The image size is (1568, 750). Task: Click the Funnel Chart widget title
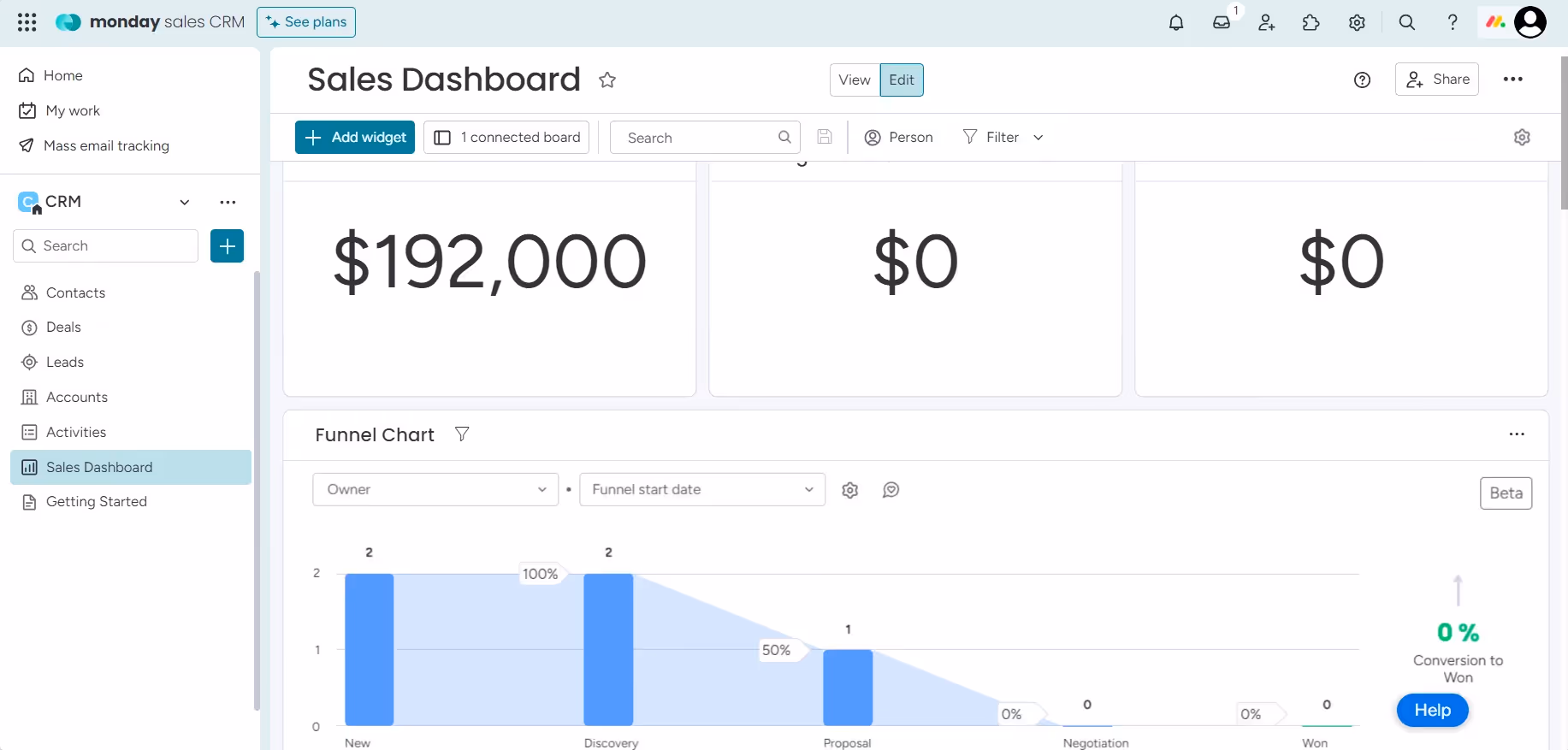375,435
